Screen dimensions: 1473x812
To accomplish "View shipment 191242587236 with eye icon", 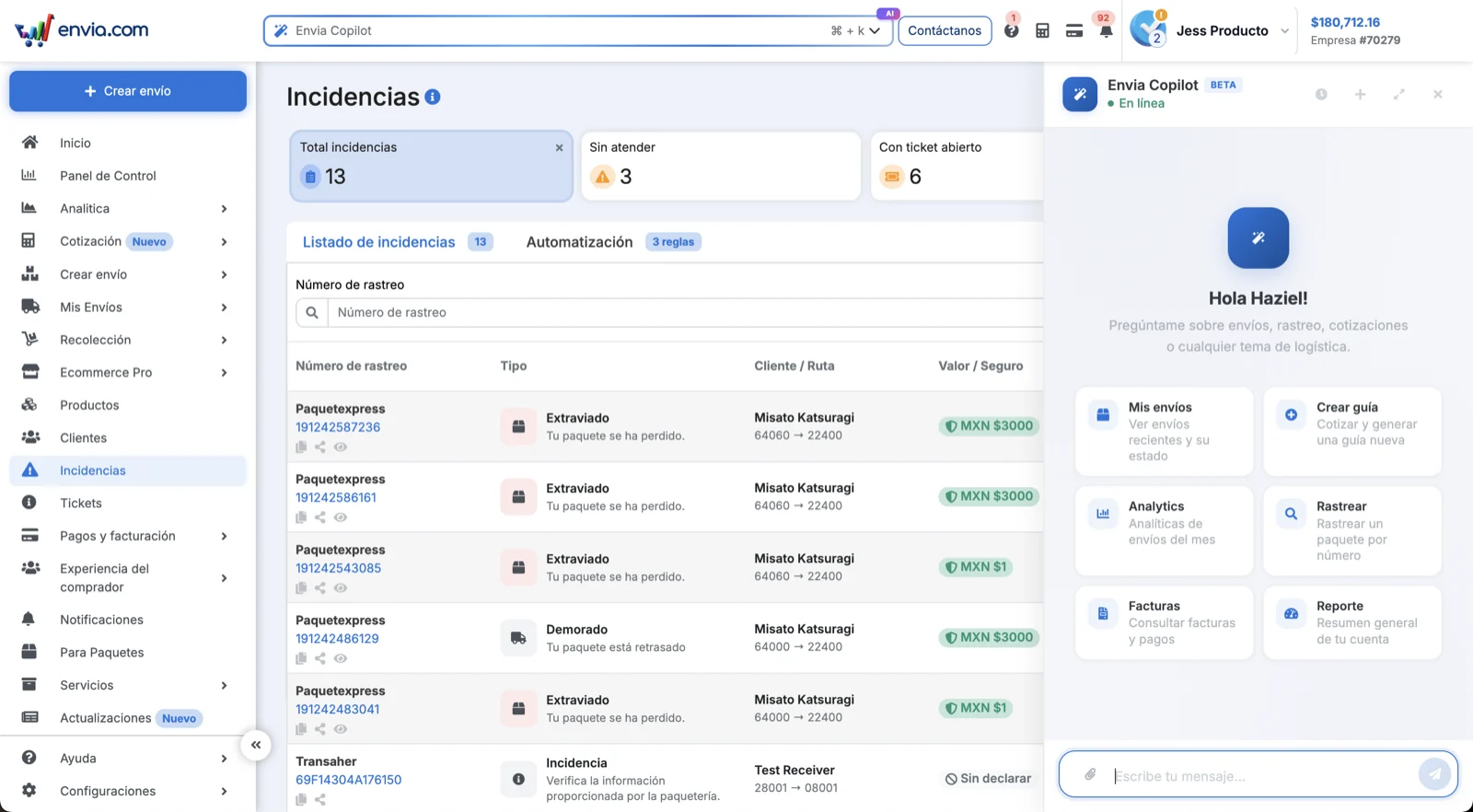I will (341, 447).
